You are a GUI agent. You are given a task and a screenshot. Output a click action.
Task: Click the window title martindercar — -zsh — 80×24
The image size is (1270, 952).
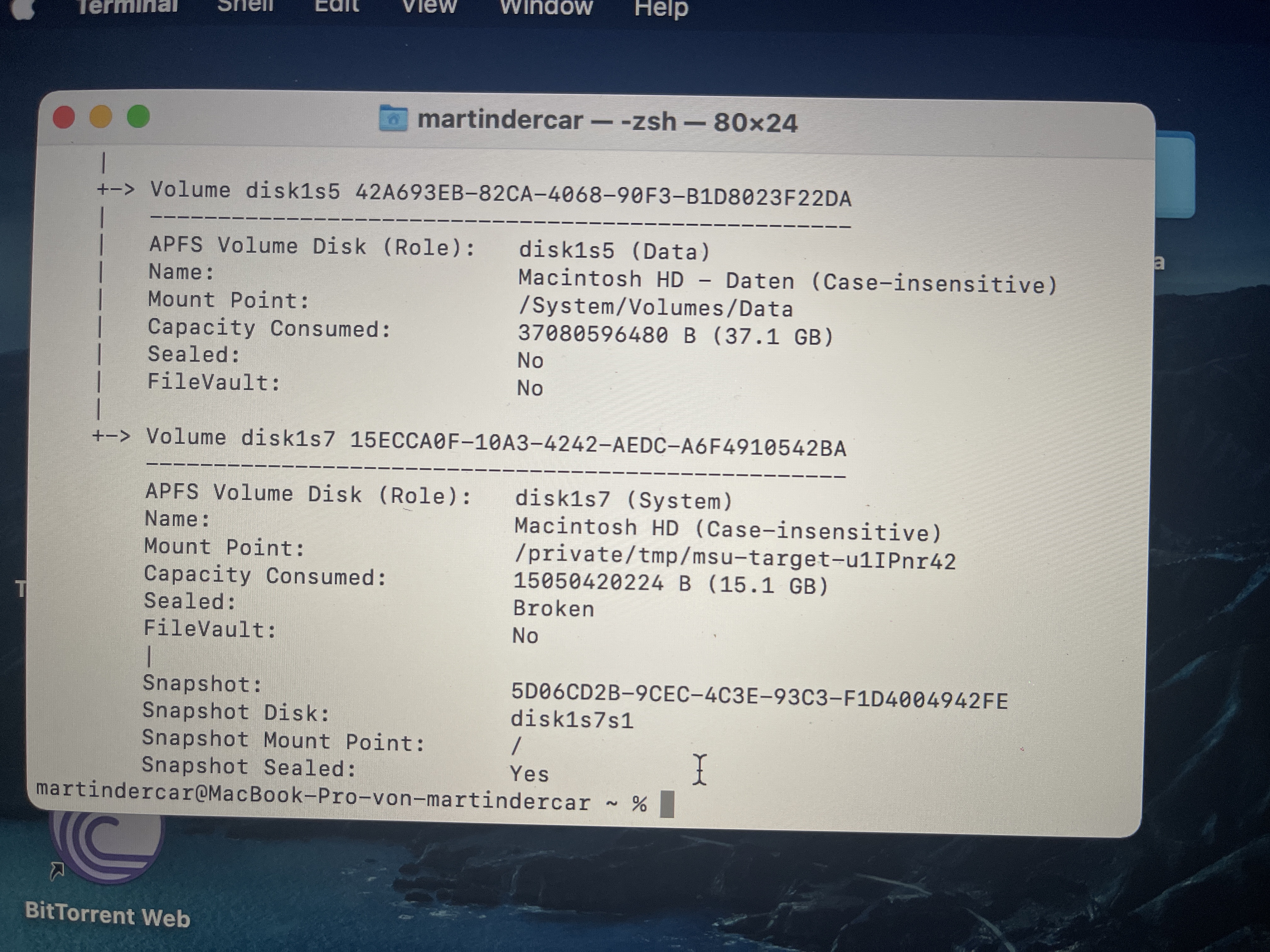(608, 121)
